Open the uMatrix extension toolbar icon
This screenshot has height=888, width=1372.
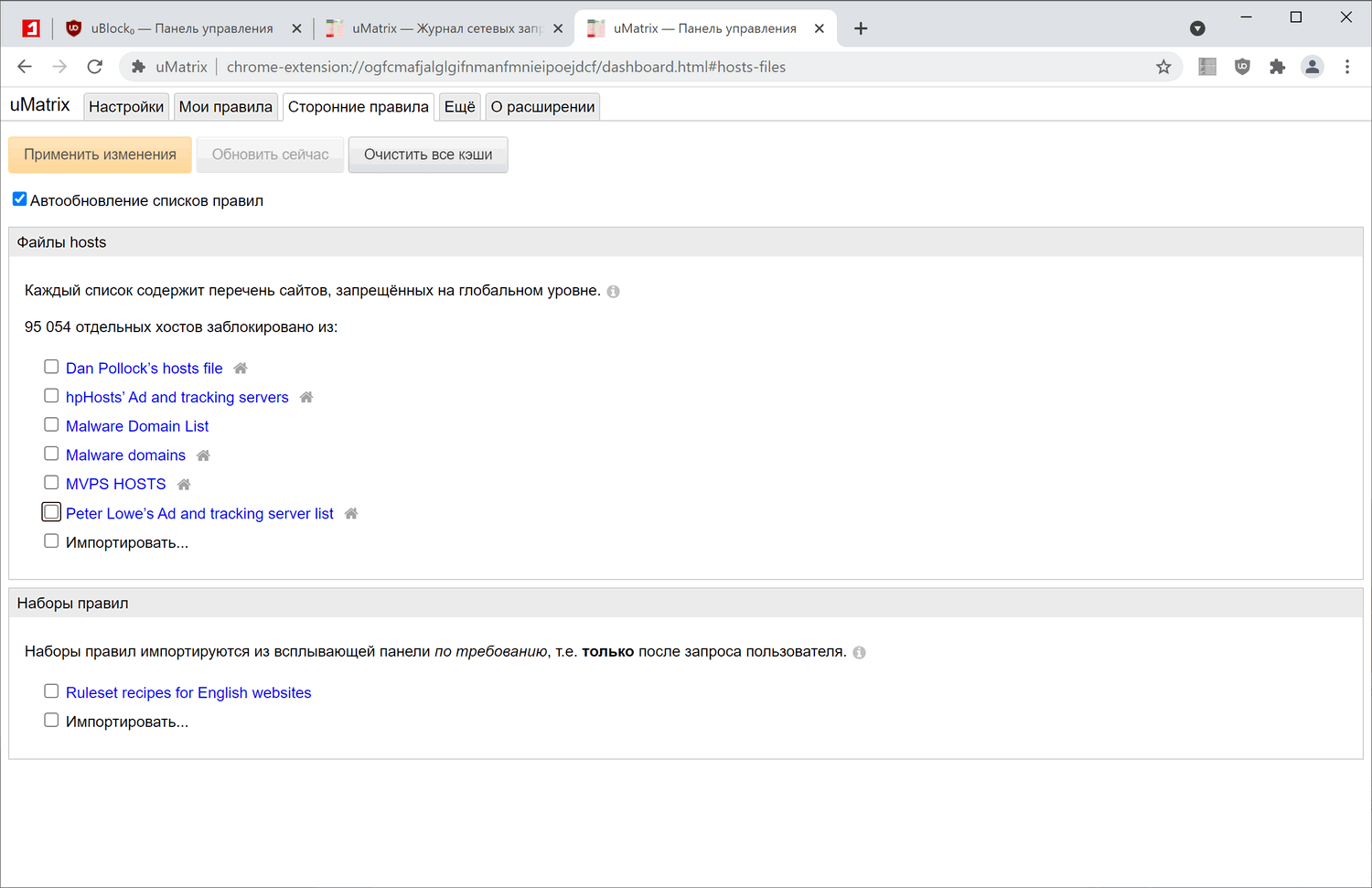click(x=1207, y=67)
